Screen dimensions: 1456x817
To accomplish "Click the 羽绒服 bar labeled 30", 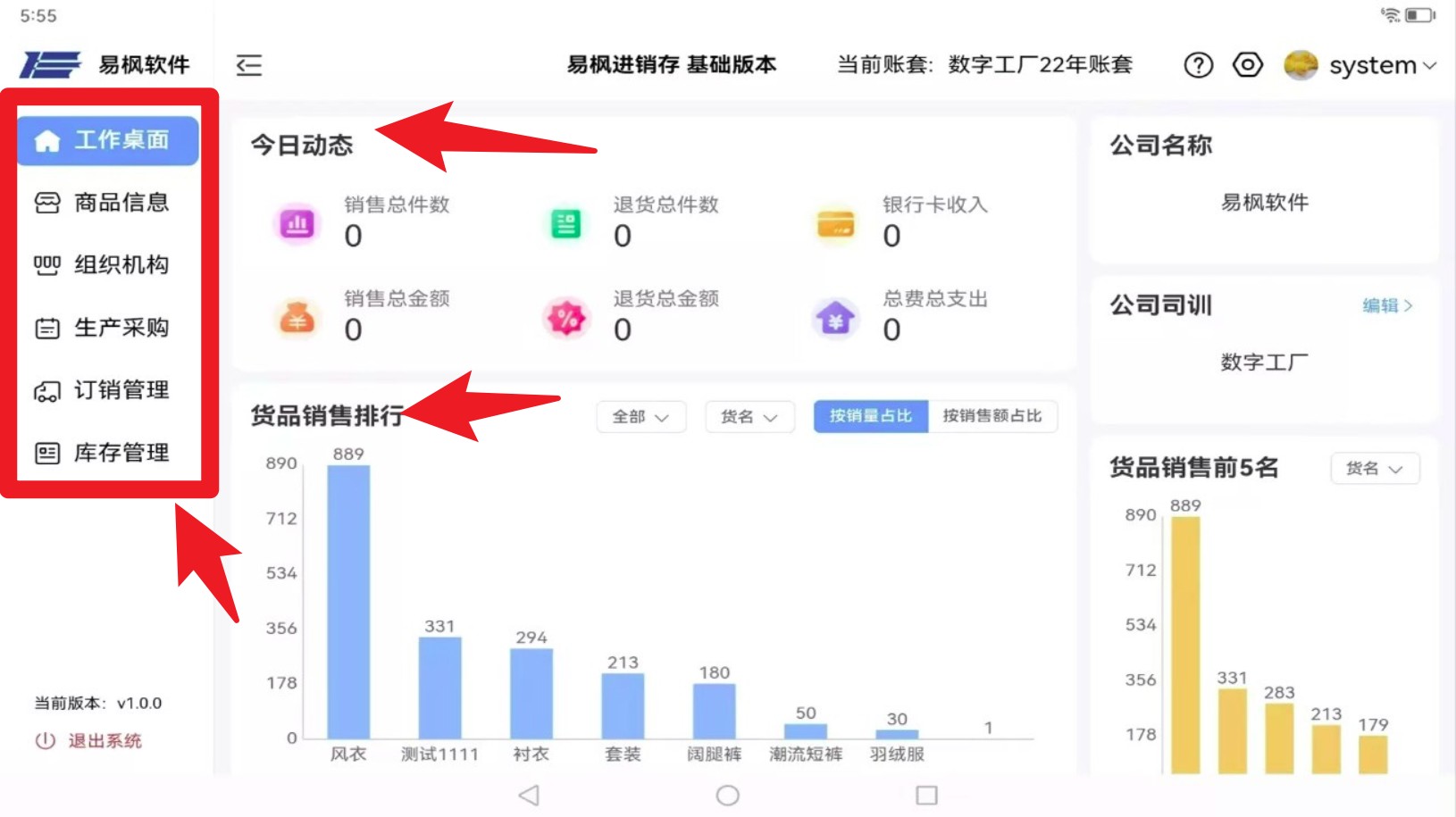I will (897, 734).
